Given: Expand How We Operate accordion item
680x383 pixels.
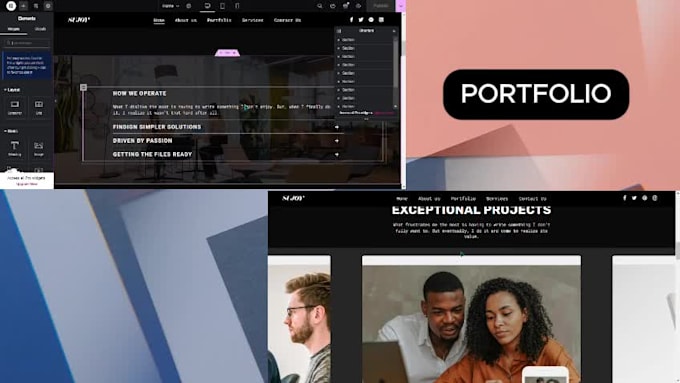Looking at the screenshot, I should [139, 93].
